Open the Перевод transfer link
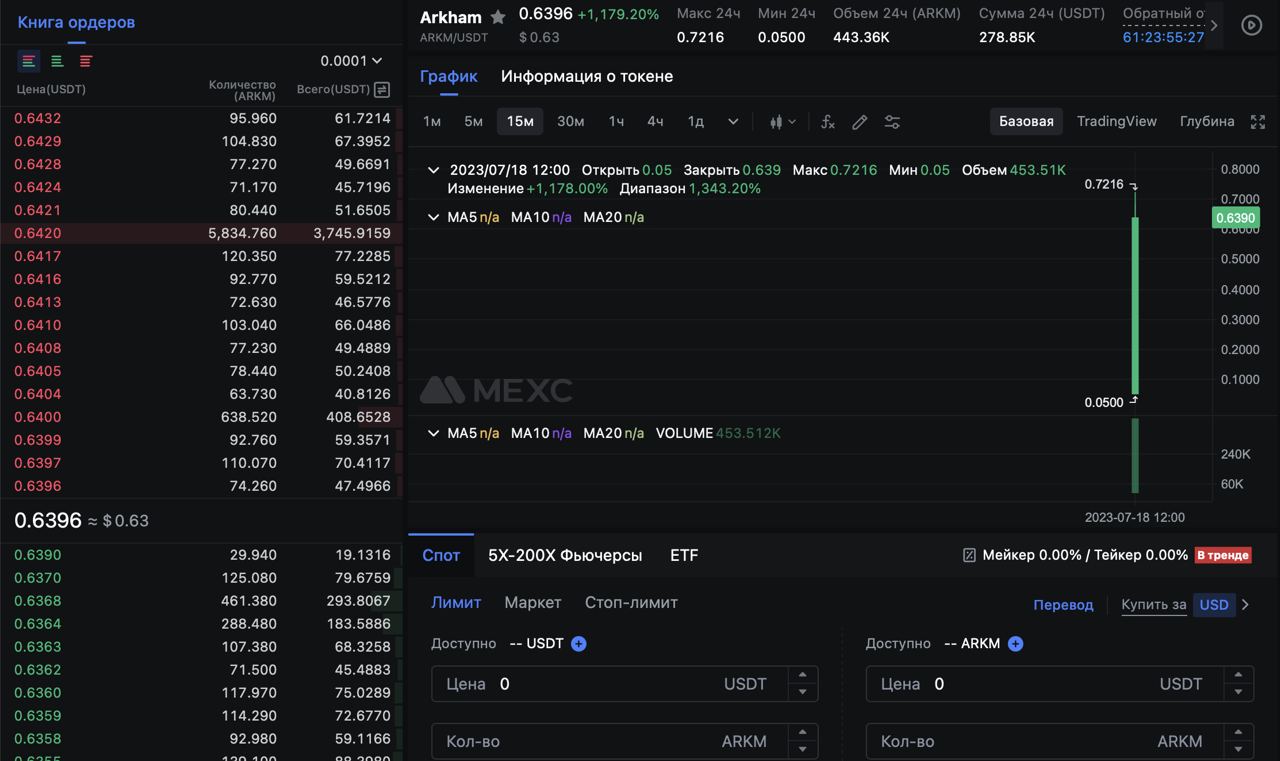The image size is (1280, 761). 1063,605
